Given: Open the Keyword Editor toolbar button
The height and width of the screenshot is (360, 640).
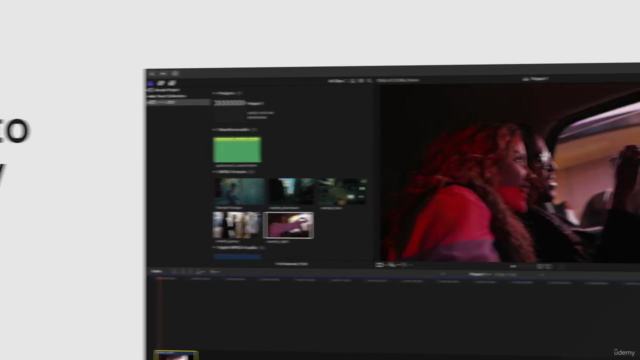Looking at the screenshot, I should pos(163,74).
